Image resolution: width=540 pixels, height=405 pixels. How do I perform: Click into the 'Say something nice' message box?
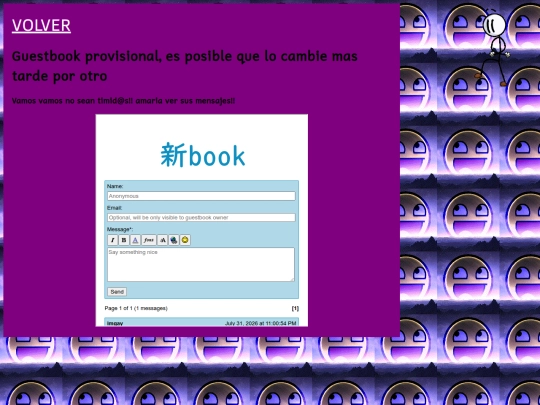pos(201,264)
